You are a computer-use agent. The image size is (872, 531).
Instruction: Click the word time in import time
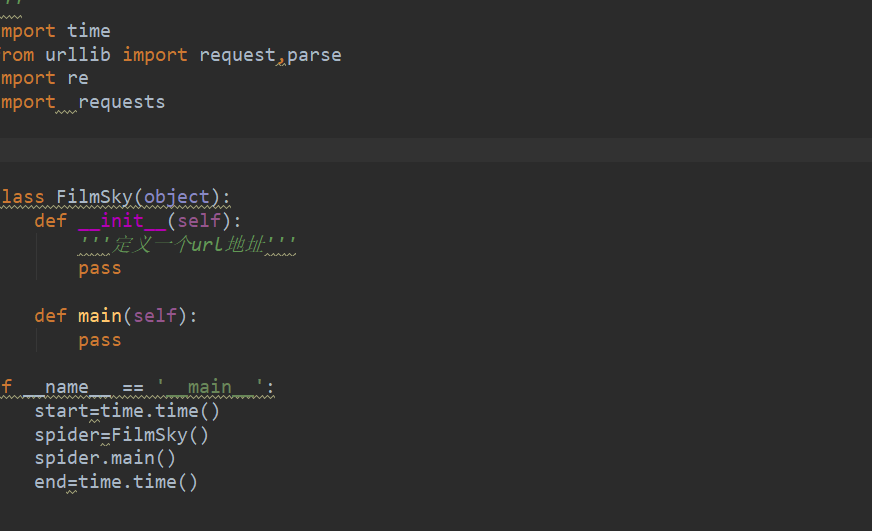(x=89, y=31)
